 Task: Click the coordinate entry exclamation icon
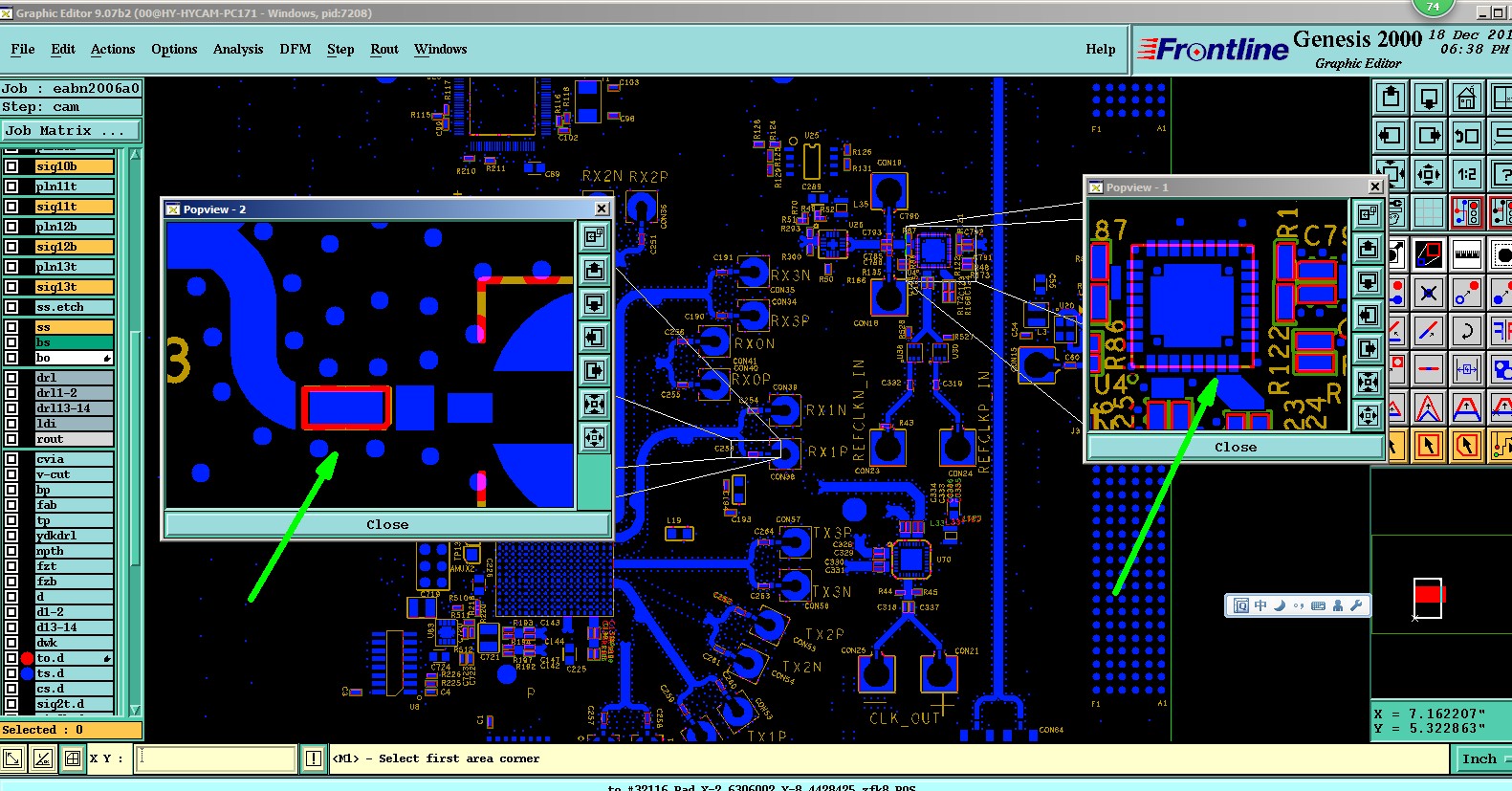click(313, 758)
